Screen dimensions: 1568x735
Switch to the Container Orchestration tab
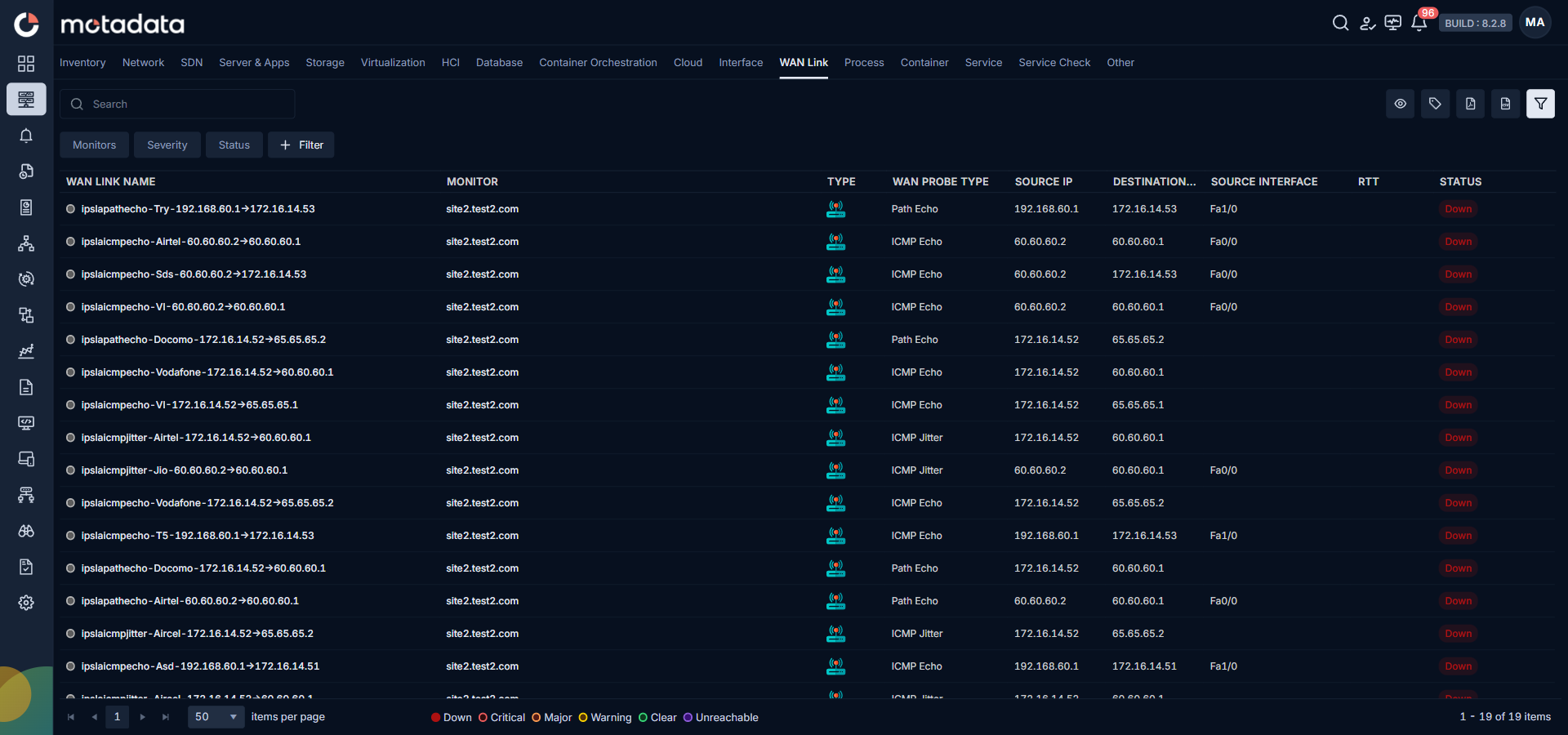[598, 63]
